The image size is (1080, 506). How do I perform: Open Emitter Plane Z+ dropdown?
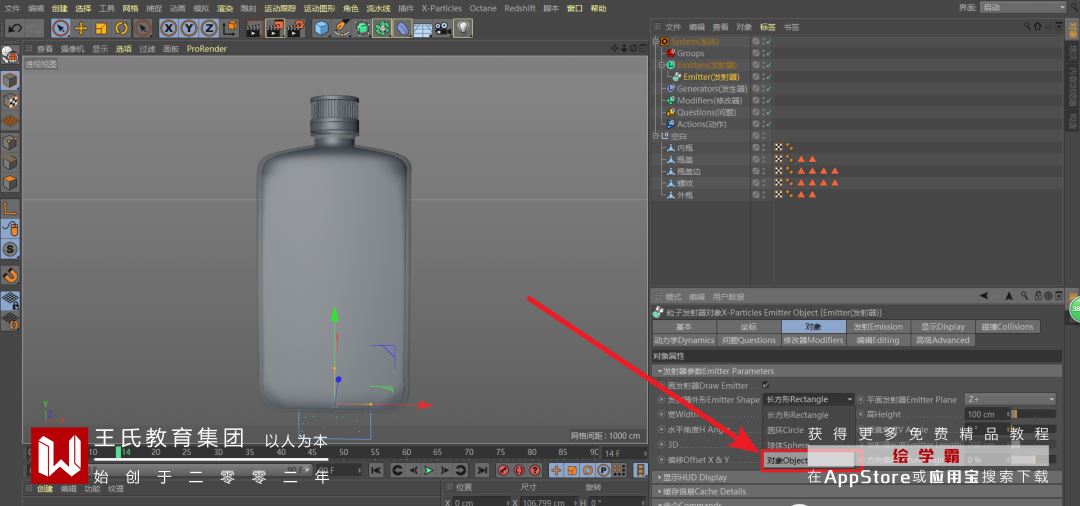[x=1010, y=399]
